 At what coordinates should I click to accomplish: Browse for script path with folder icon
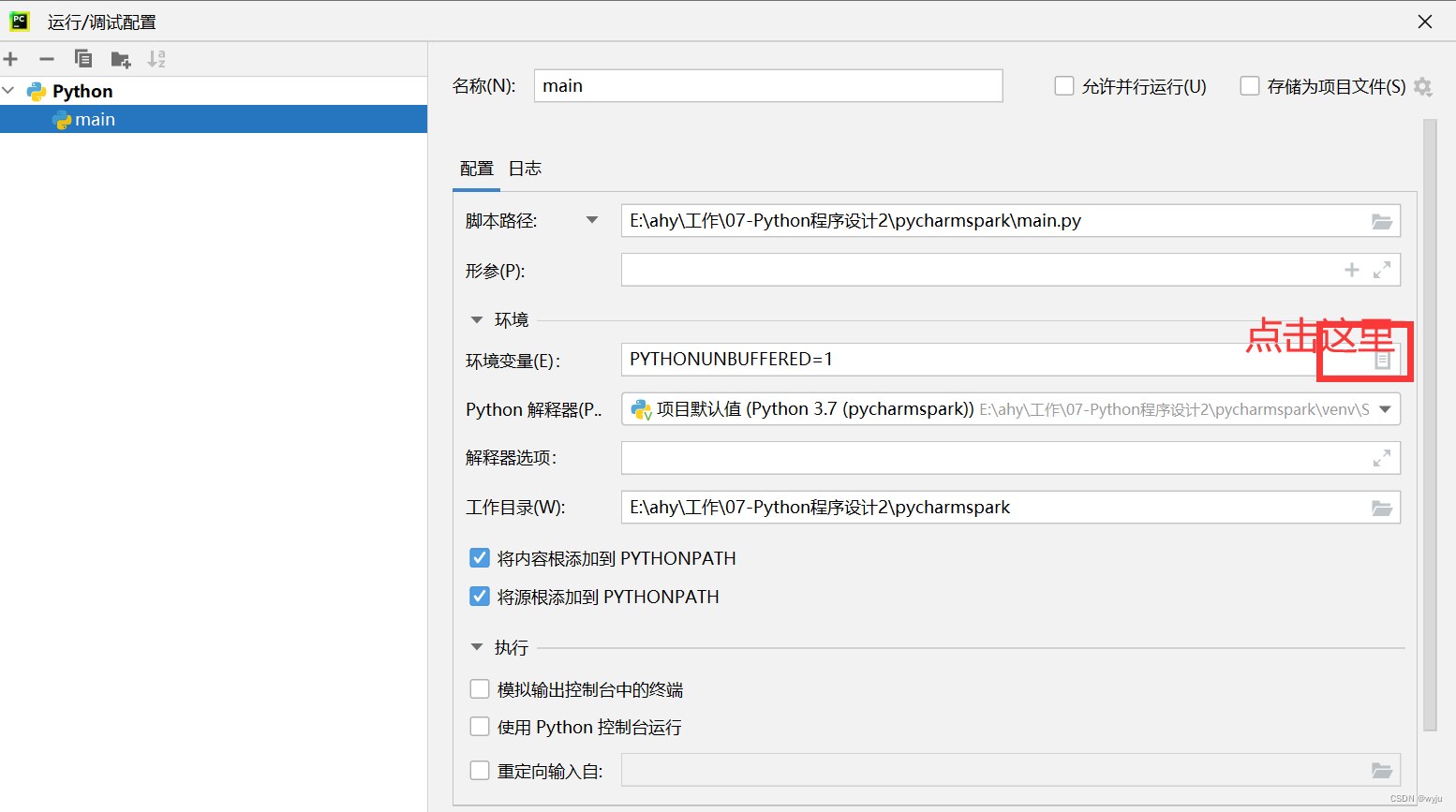(1382, 222)
